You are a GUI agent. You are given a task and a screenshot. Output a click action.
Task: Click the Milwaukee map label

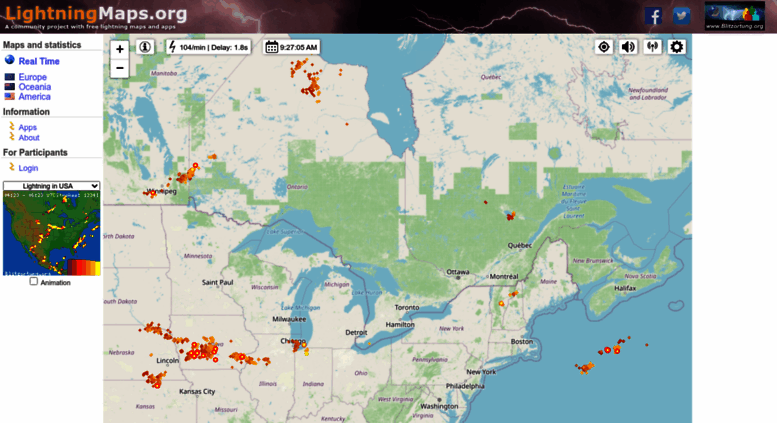(x=289, y=319)
